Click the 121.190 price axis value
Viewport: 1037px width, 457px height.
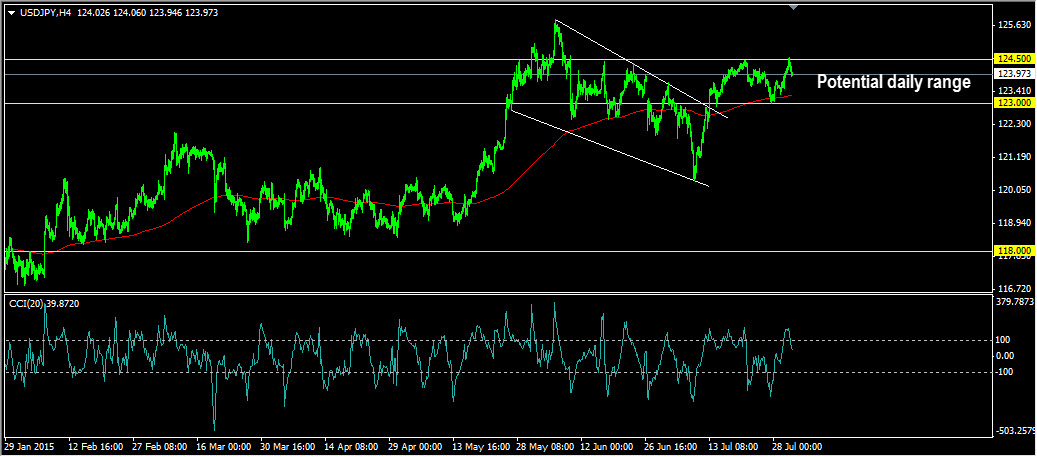1014,157
